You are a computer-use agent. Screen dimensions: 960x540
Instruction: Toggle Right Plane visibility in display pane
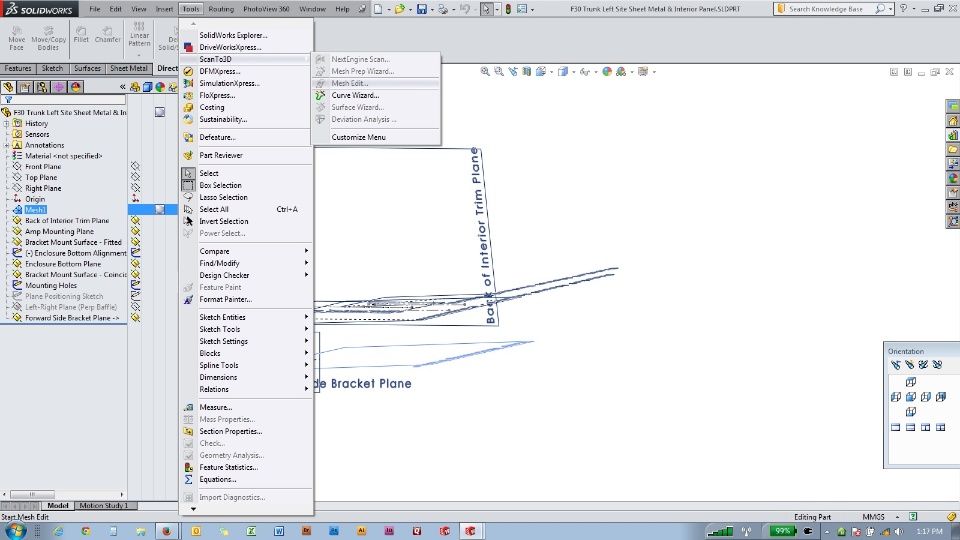click(135, 188)
